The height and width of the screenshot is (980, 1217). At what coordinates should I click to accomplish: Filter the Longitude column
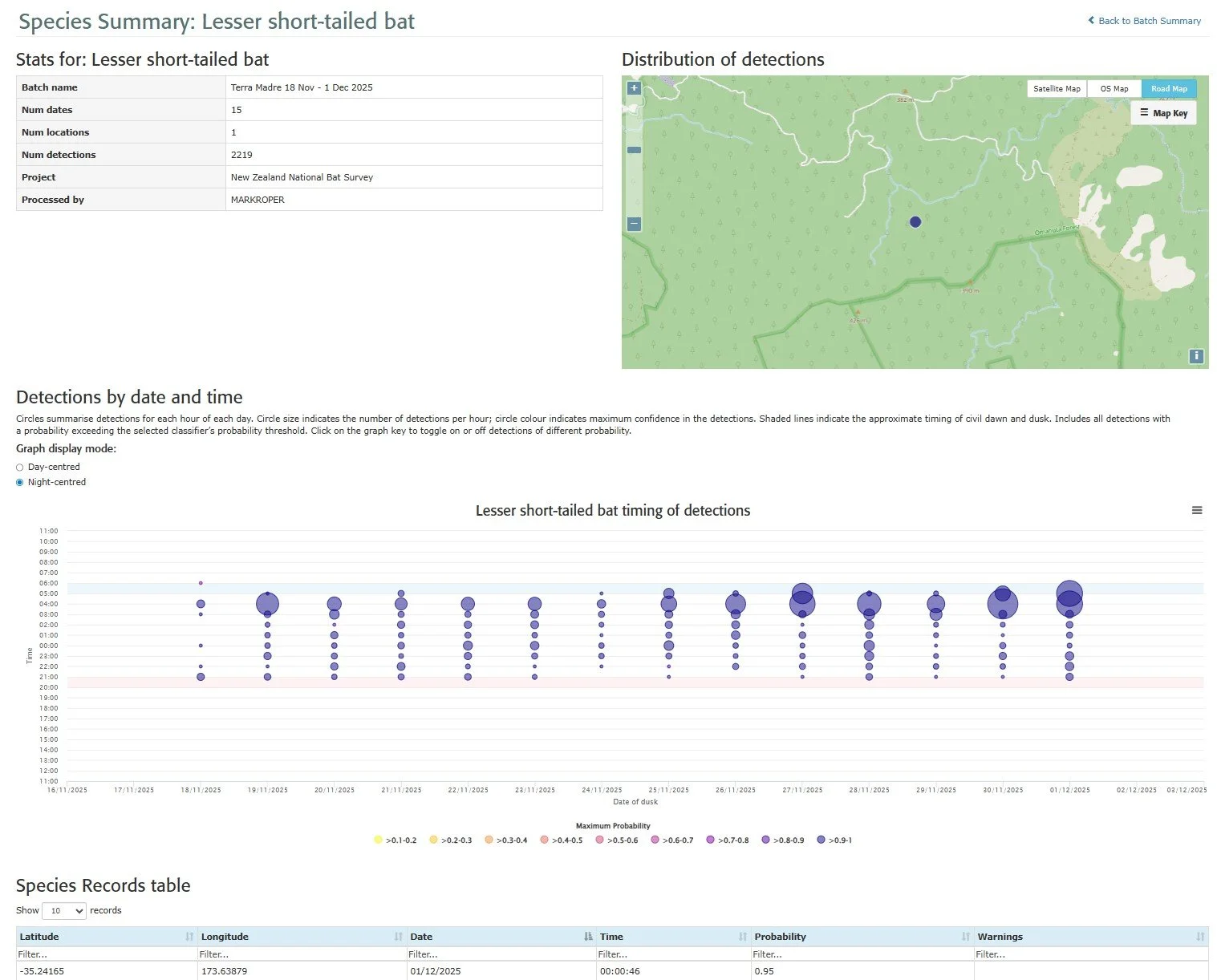click(x=302, y=954)
